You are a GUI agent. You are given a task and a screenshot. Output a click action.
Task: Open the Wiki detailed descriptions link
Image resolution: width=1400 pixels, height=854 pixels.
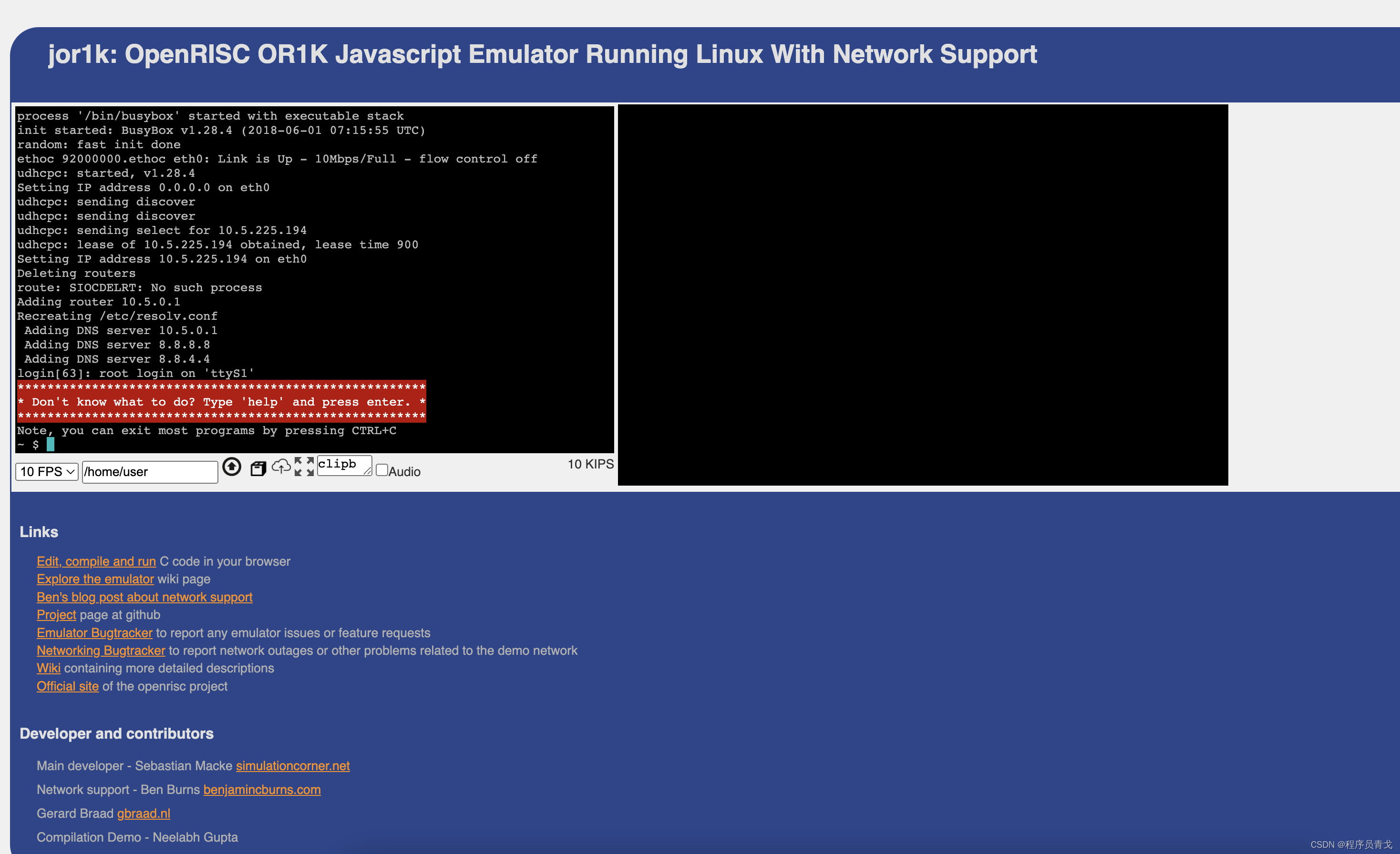point(48,668)
